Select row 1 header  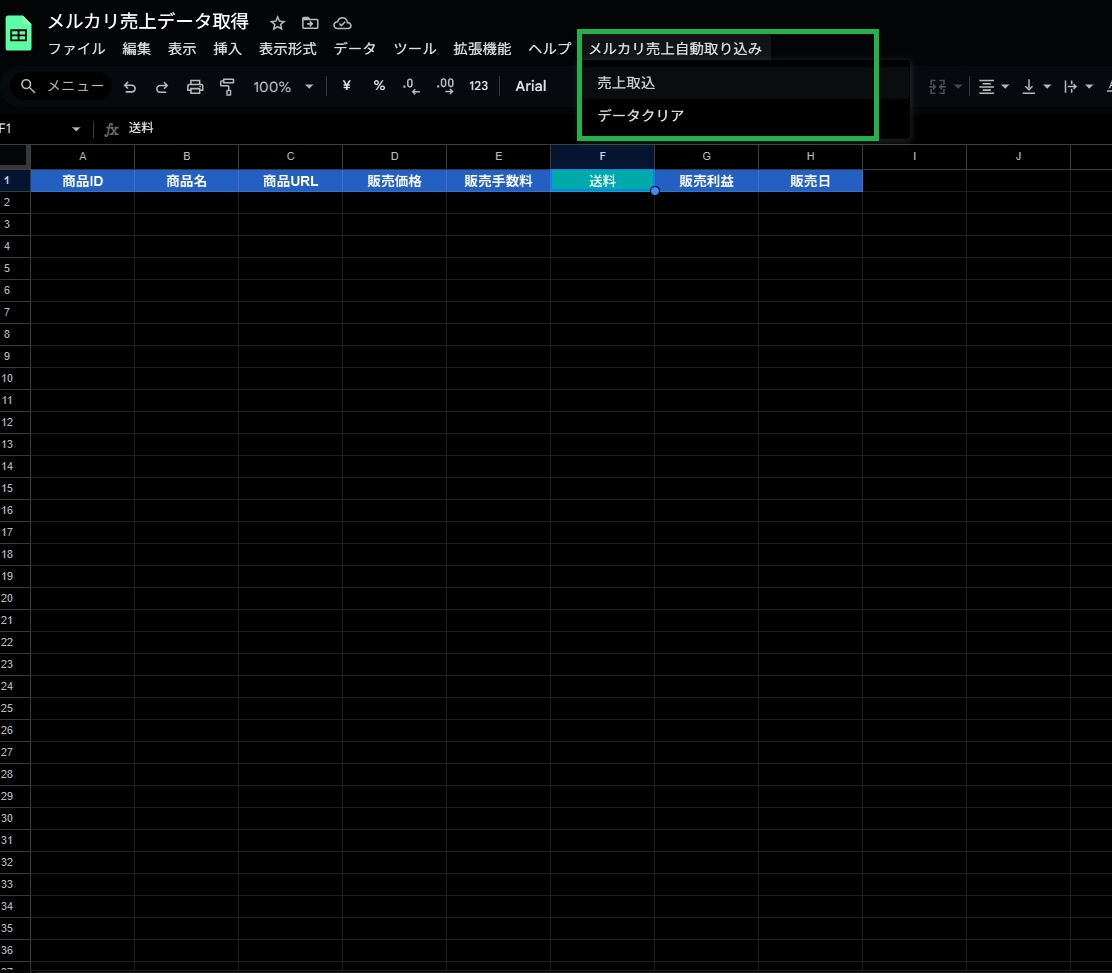click(15, 181)
